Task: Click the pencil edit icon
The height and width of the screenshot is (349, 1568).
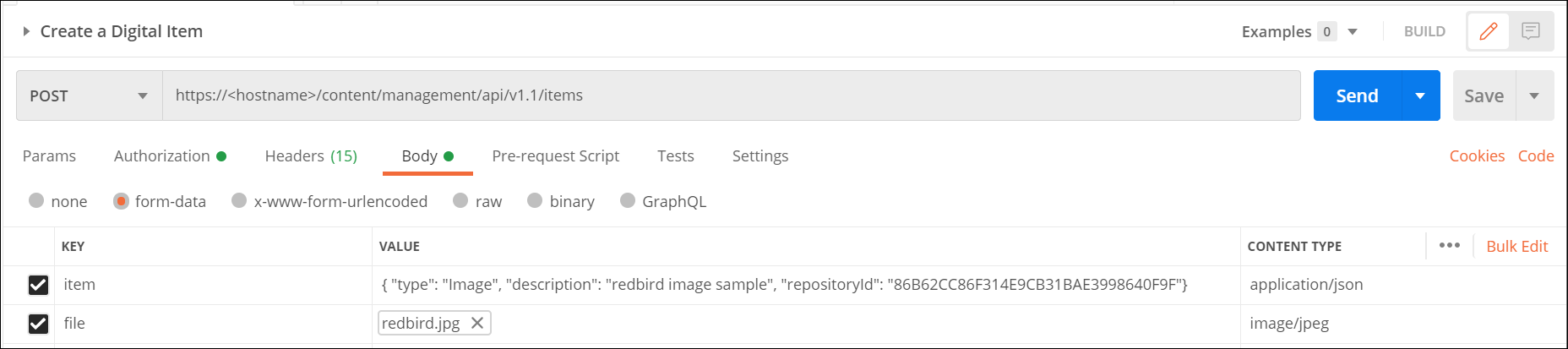Action: coord(1489,31)
